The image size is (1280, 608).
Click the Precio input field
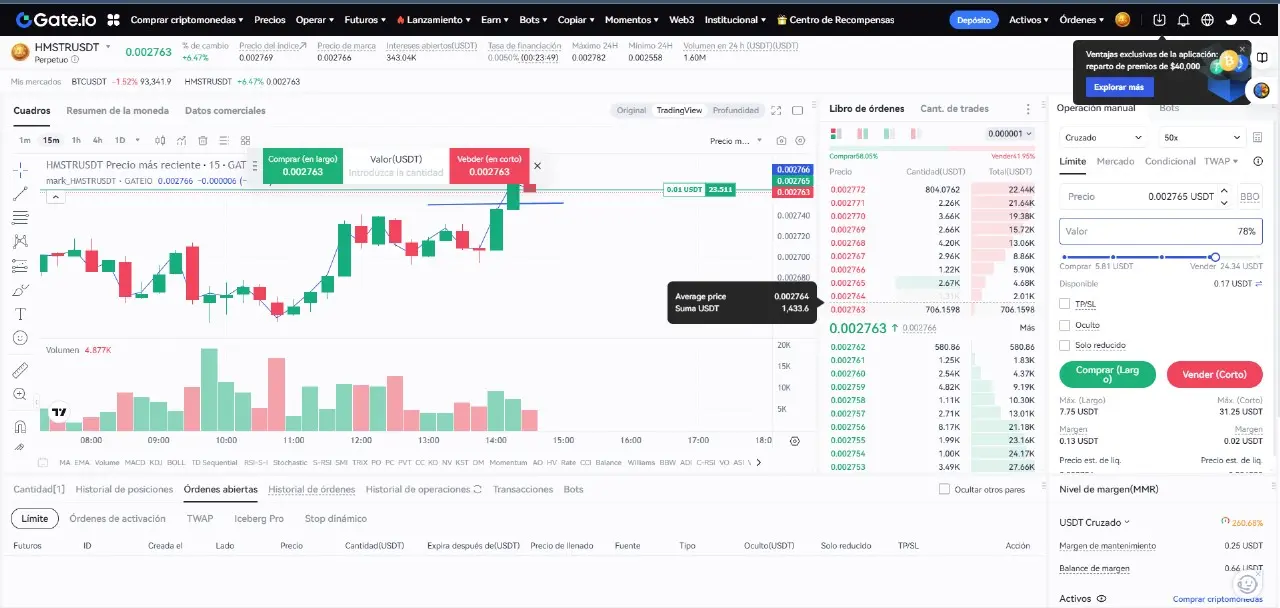[x=1146, y=197]
